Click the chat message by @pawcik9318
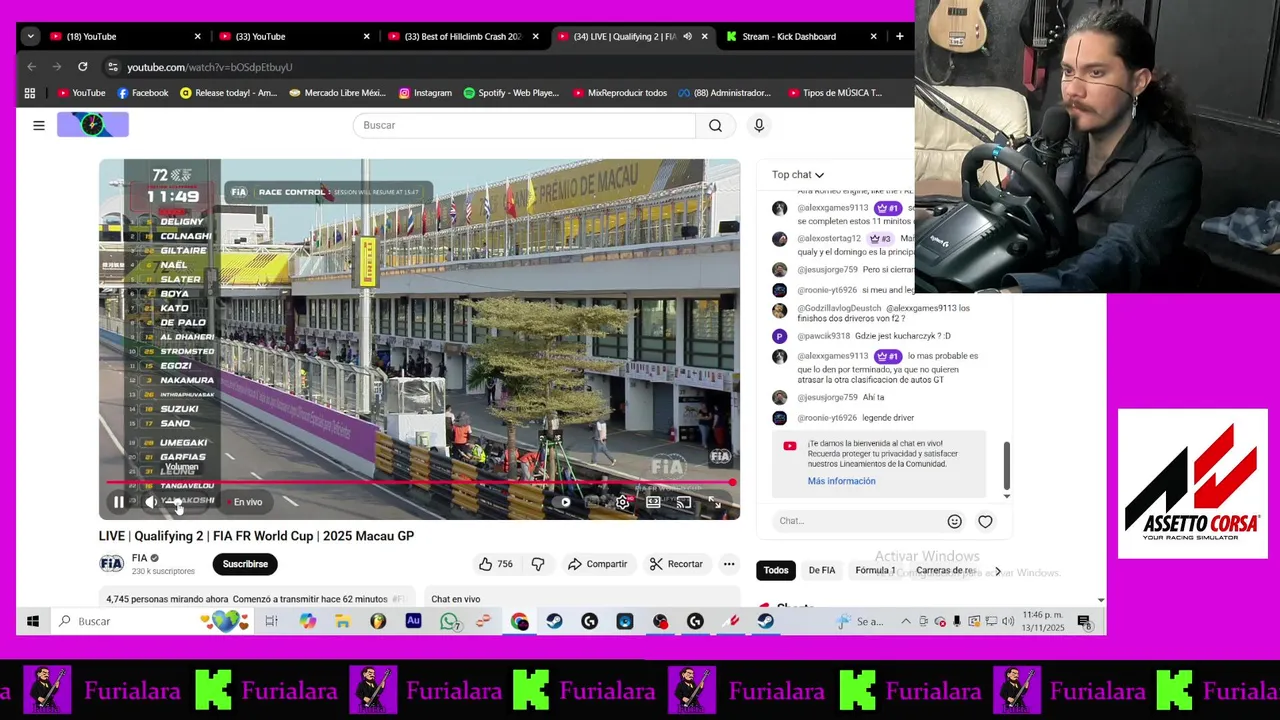Viewport: 1280px width, 720px height. point(874,336)
